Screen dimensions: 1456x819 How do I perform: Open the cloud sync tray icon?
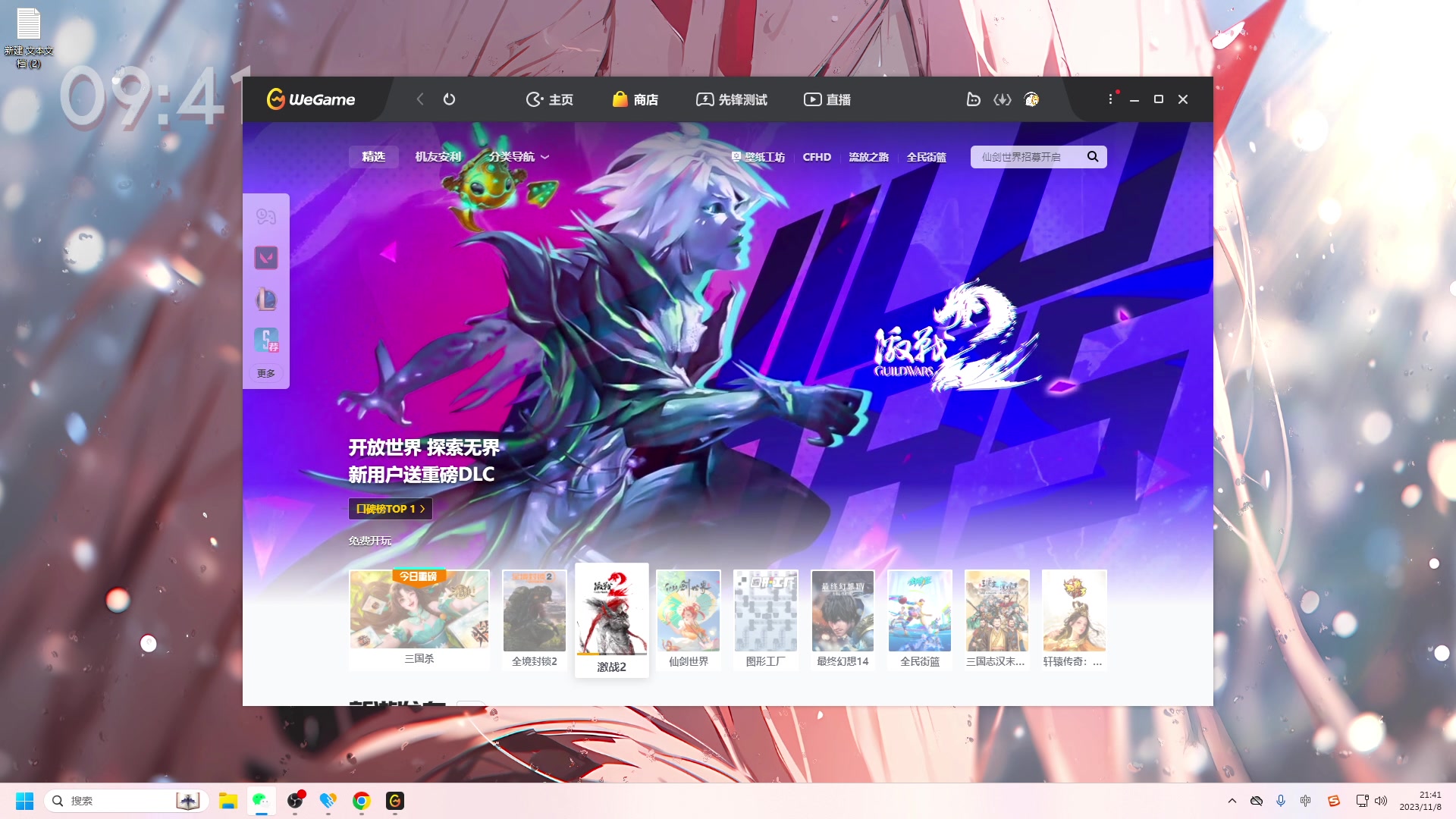pos(1257,801)
